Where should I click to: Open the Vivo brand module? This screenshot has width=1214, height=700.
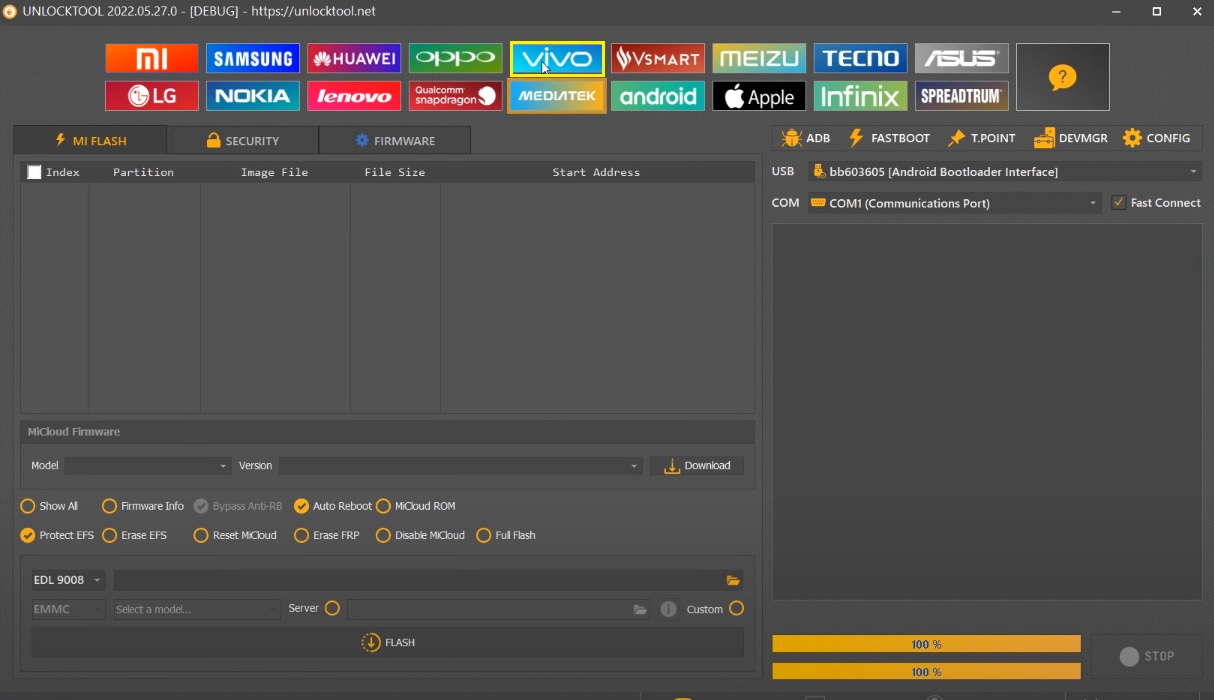[557, 58]
